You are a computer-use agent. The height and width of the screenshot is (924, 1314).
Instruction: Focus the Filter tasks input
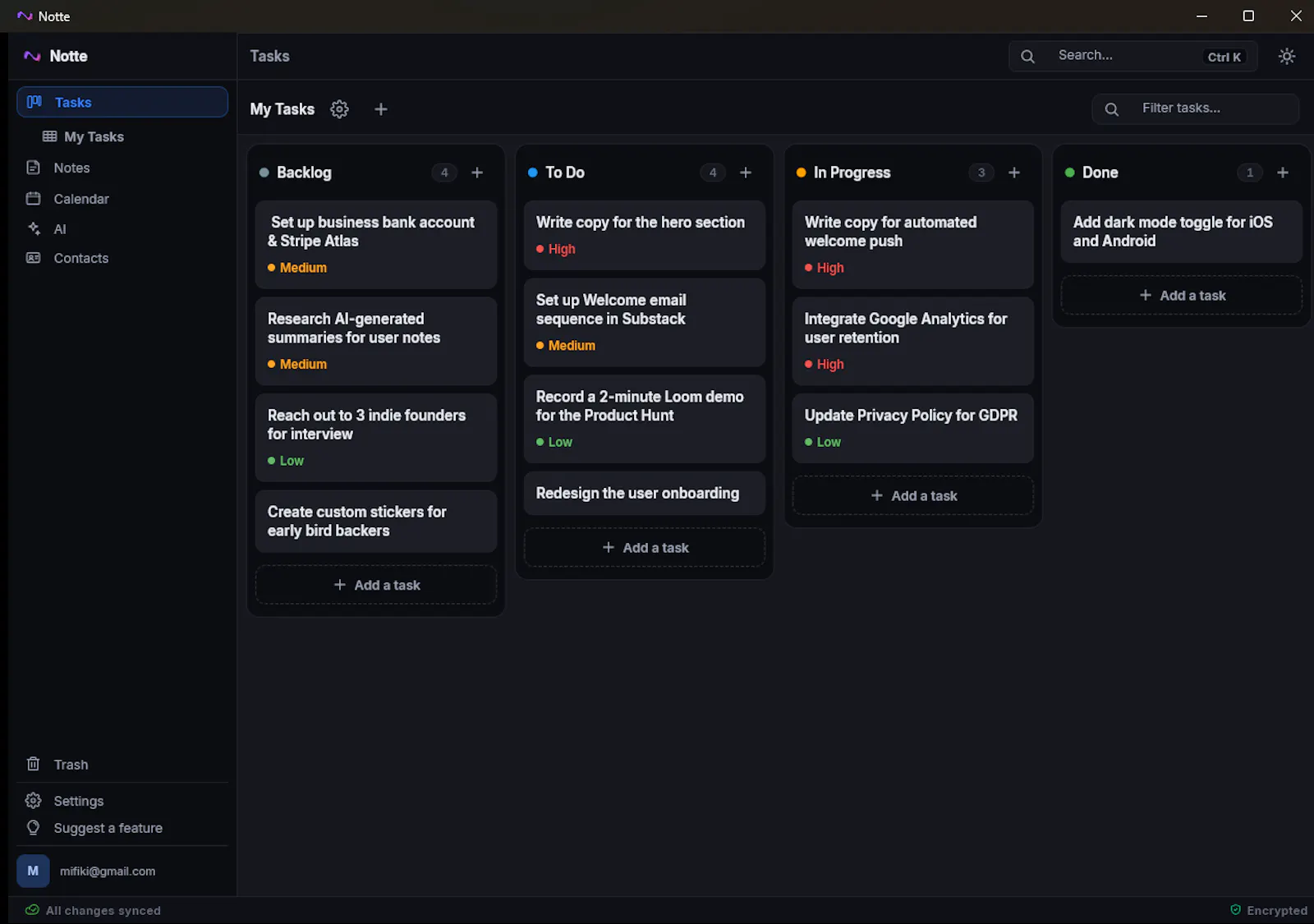pos(1196,108)
